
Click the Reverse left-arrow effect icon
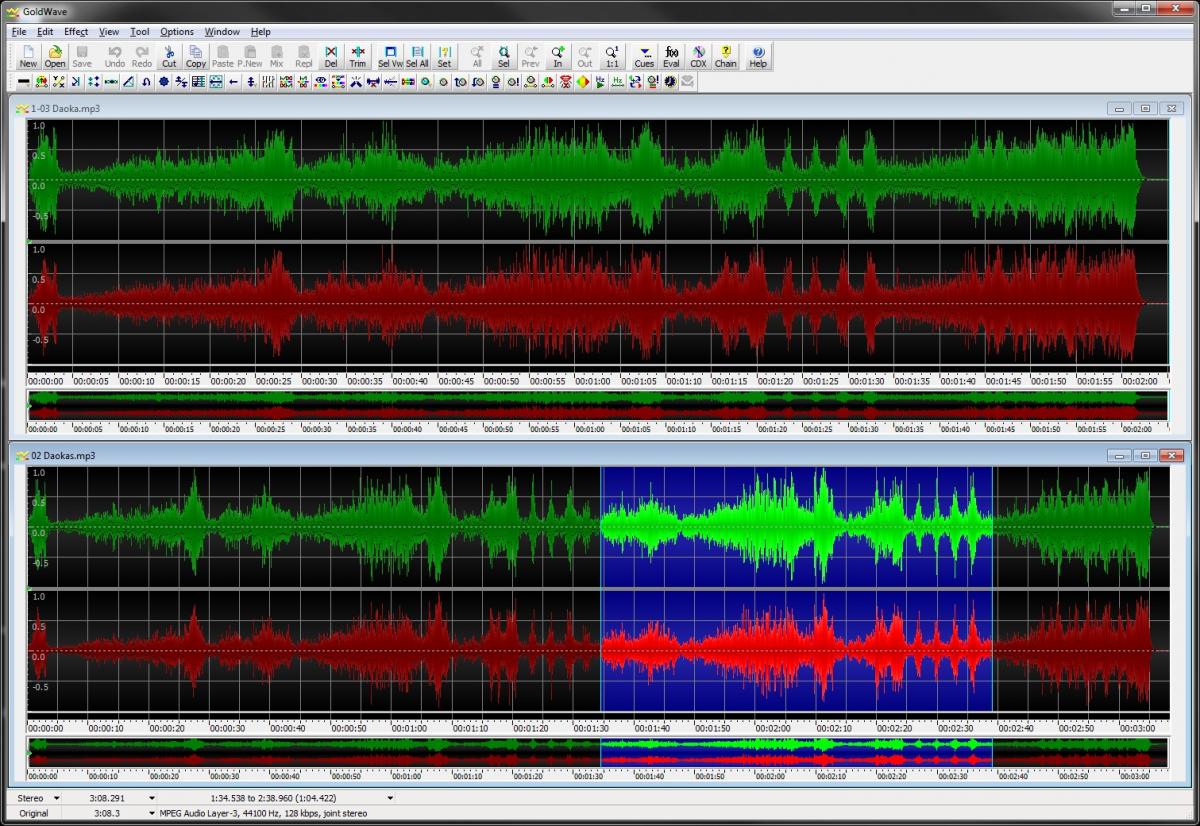click(233, 81)
